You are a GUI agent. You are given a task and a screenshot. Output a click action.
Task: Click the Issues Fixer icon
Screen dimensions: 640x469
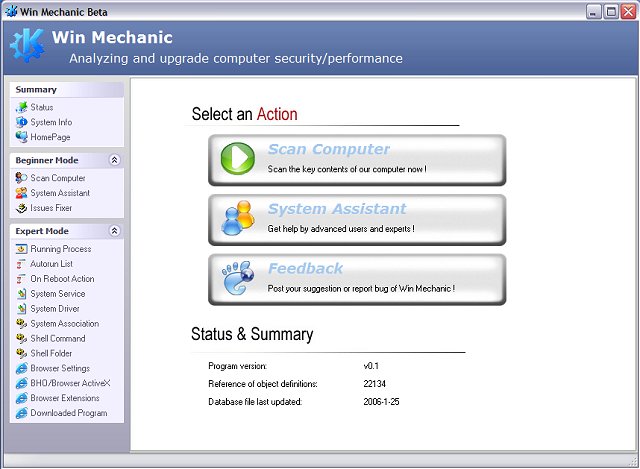pyautogui.click(x=21, y=208)
